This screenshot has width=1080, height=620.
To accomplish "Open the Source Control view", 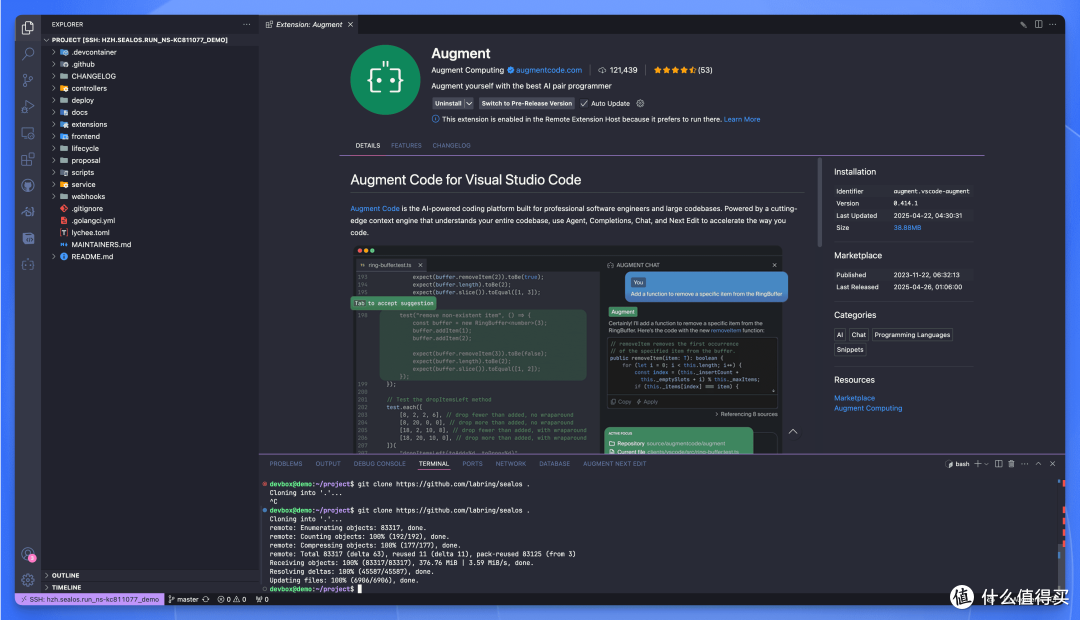I will [x=28, y=81].
